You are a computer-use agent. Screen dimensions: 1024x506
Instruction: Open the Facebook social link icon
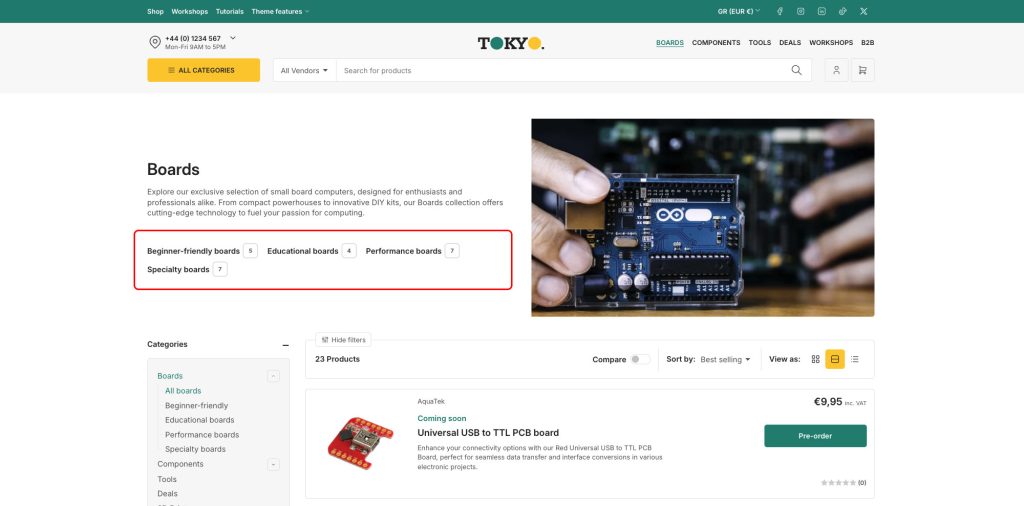[780, 11]
